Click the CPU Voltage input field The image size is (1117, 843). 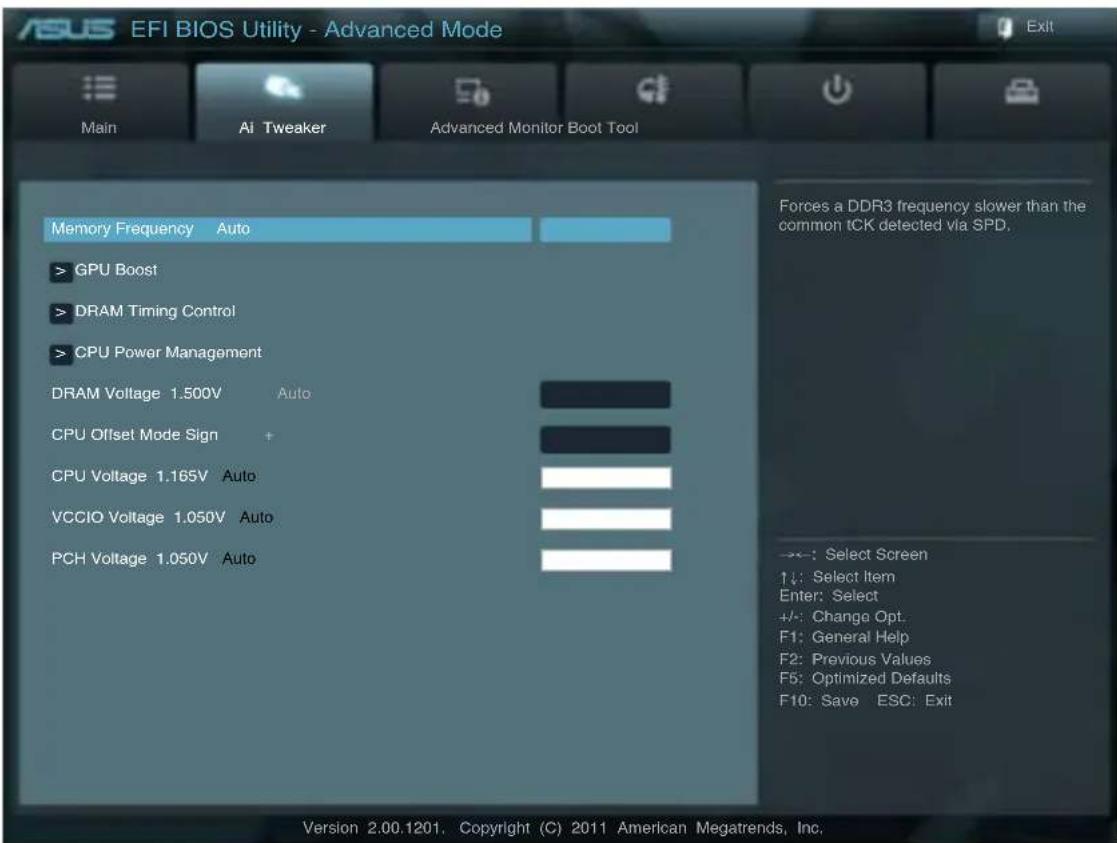pyautogui.click(x=606, y=477)
